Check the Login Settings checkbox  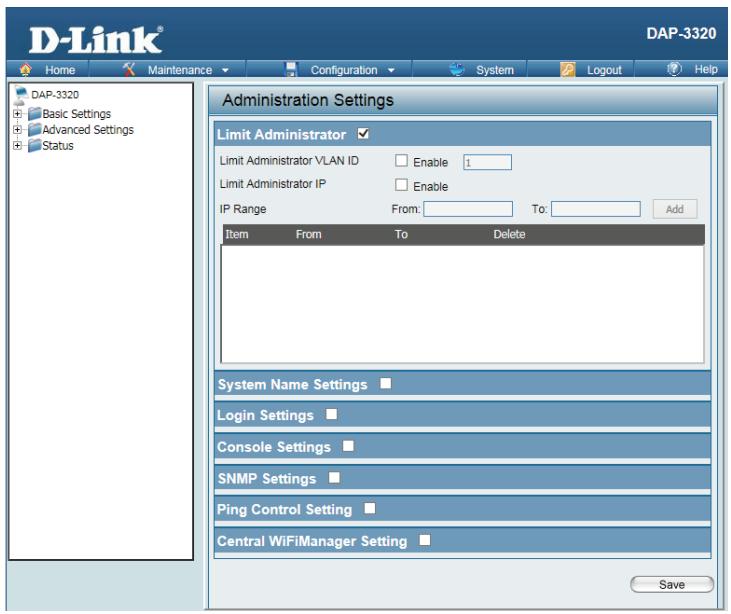click(x=331, y=414)
